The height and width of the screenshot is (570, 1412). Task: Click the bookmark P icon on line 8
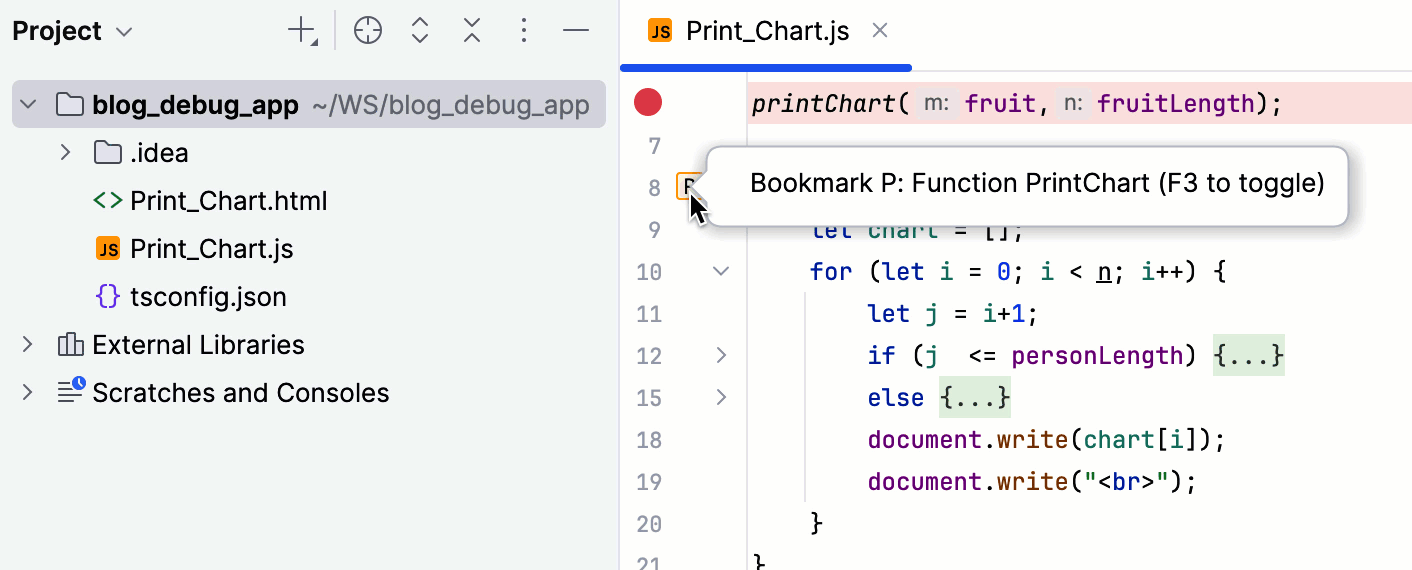tap(687, 186)
